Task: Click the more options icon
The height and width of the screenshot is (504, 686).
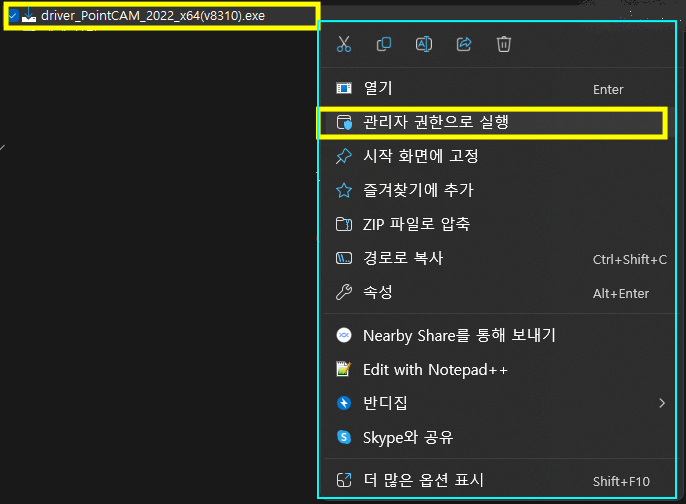Action: point(344,480)
